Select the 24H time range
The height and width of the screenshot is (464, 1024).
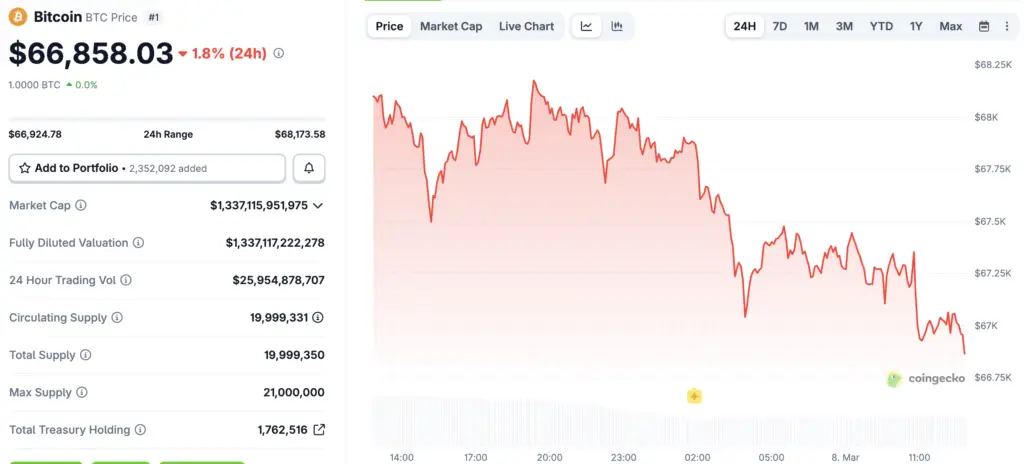745,26
